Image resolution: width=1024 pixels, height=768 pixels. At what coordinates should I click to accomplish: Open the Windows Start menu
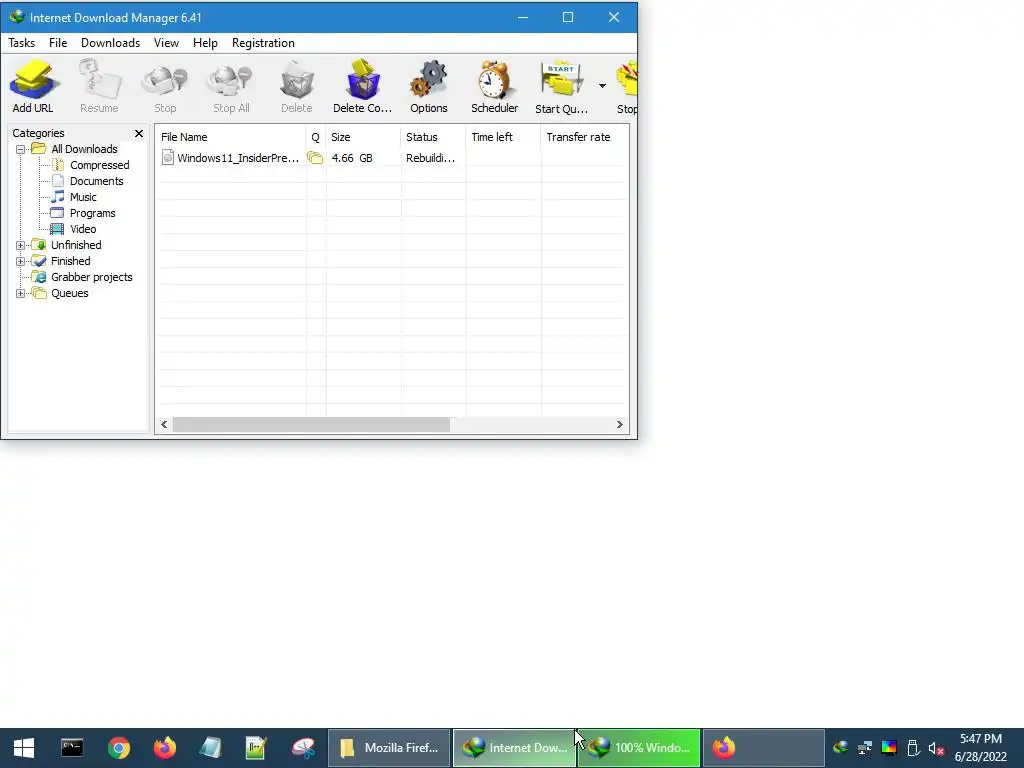[24, 748]
